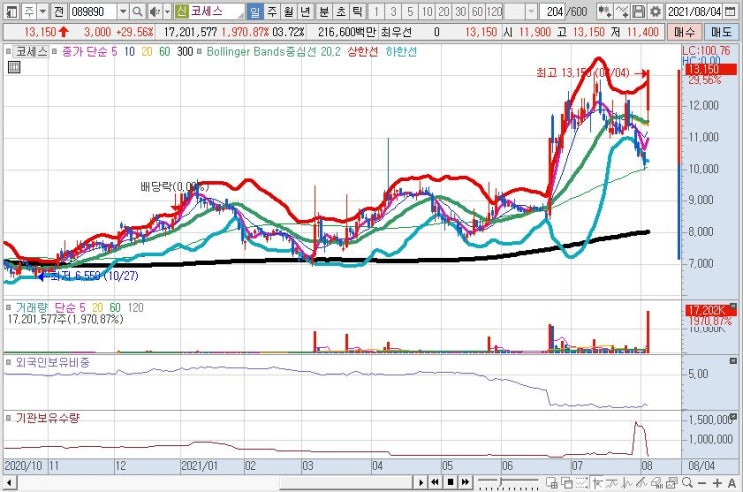Click the grid table icon below 코세스 label
Screen dimensions: 743x492
(x=14, y=67)
